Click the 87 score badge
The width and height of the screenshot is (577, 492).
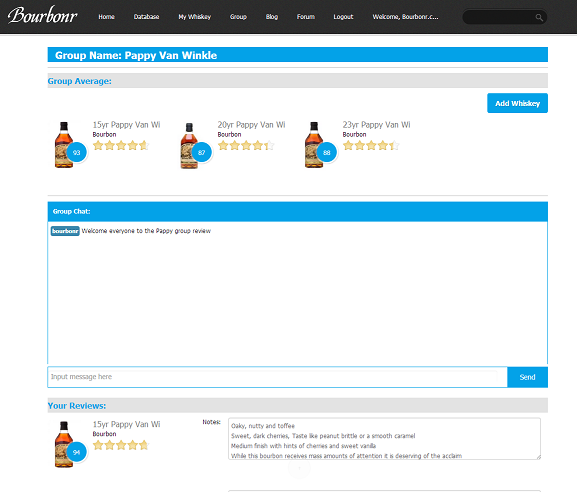click(202, 152)
